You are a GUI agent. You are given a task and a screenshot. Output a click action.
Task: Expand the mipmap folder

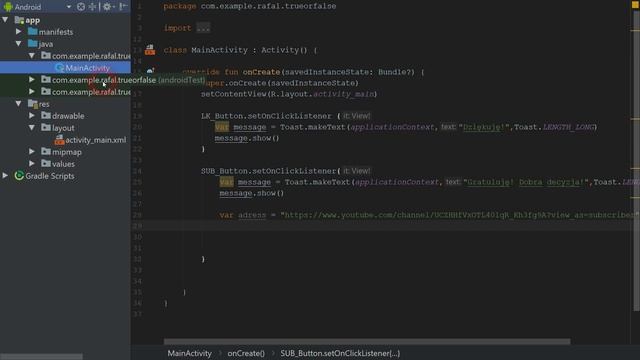point(31,151)
